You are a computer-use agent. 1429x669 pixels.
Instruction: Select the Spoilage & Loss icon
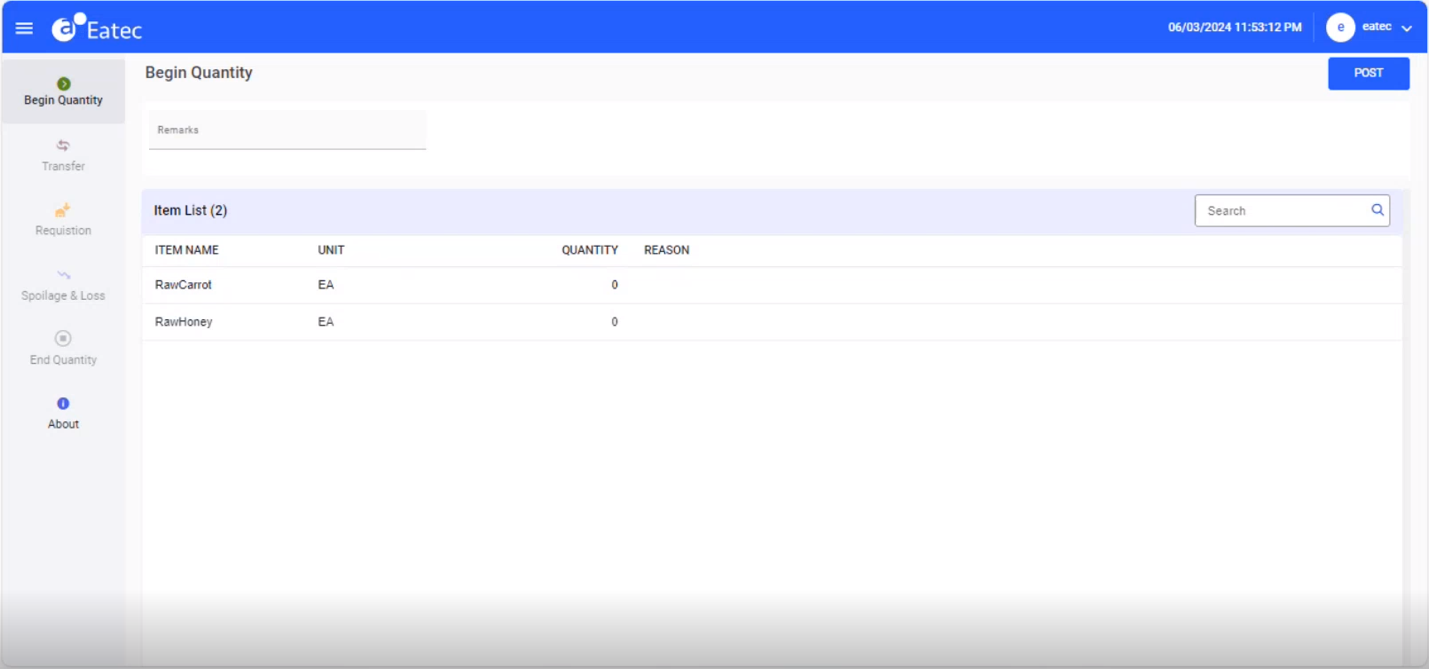point(63,276)
